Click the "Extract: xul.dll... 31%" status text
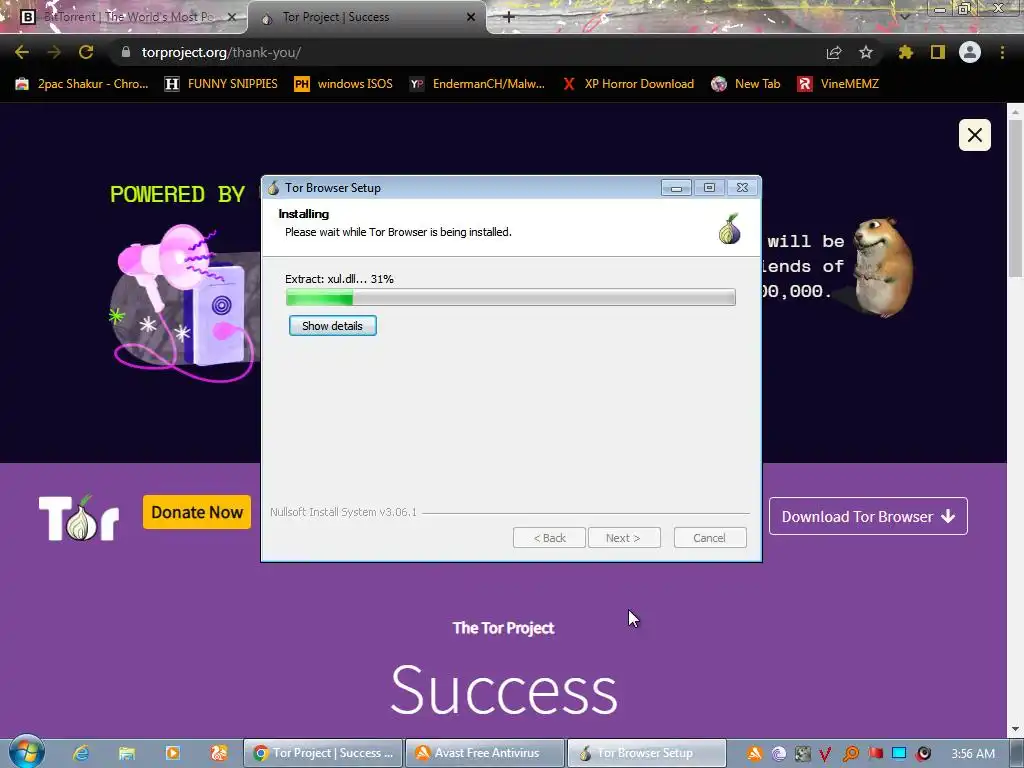The image size is (1024, 768). coord(339,279)
